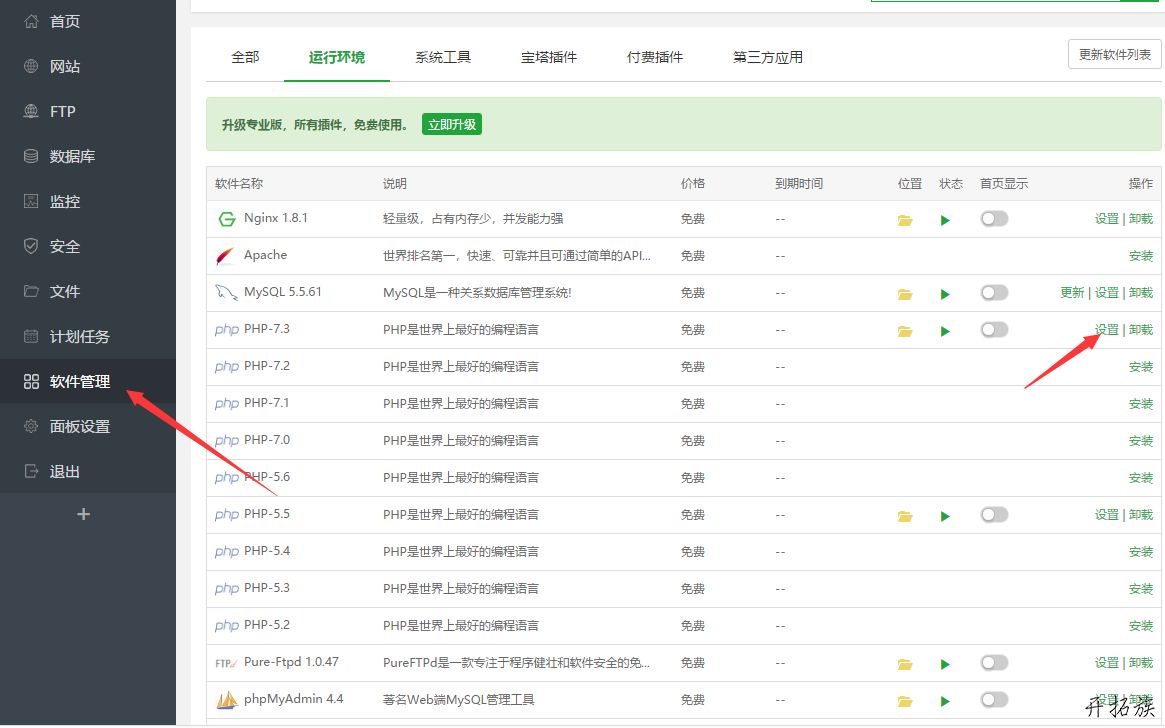Open the PHP-7.3 folder location icon
The height and width of the screenshot is (728, 1165).
pos(905,331)
